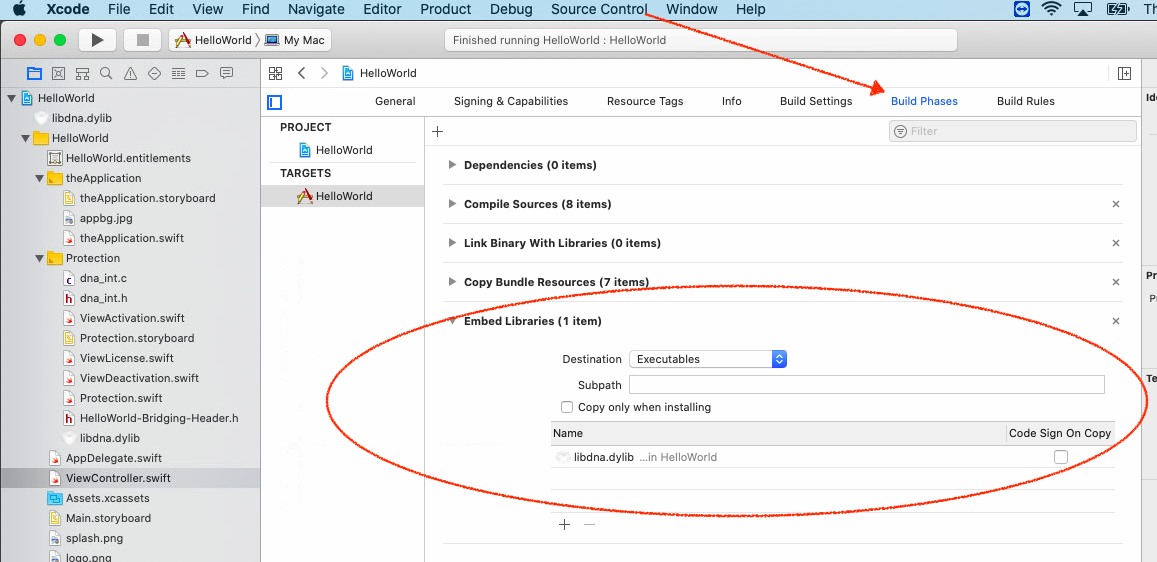
Task: Open the Debug menu
Action: (x=511, y=10)
